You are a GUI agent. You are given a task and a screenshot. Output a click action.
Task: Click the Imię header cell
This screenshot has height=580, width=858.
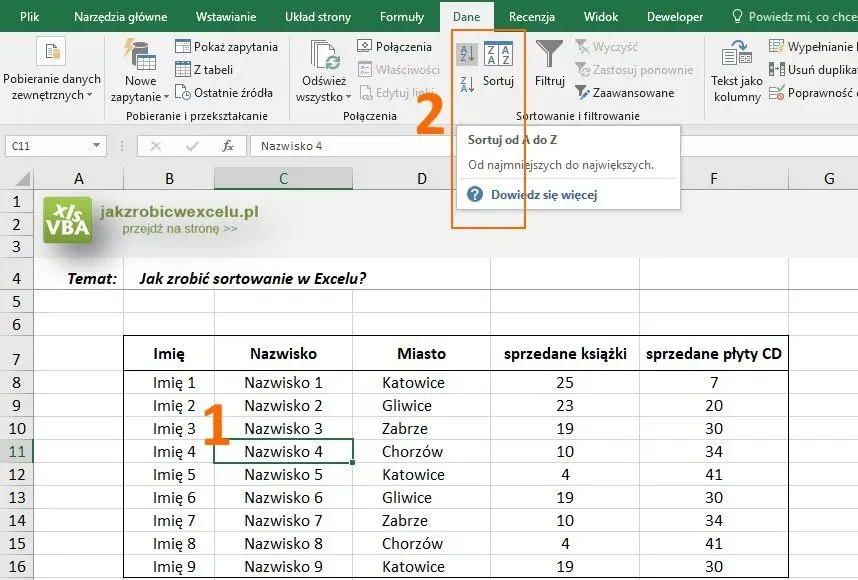[x=169, y=353]
